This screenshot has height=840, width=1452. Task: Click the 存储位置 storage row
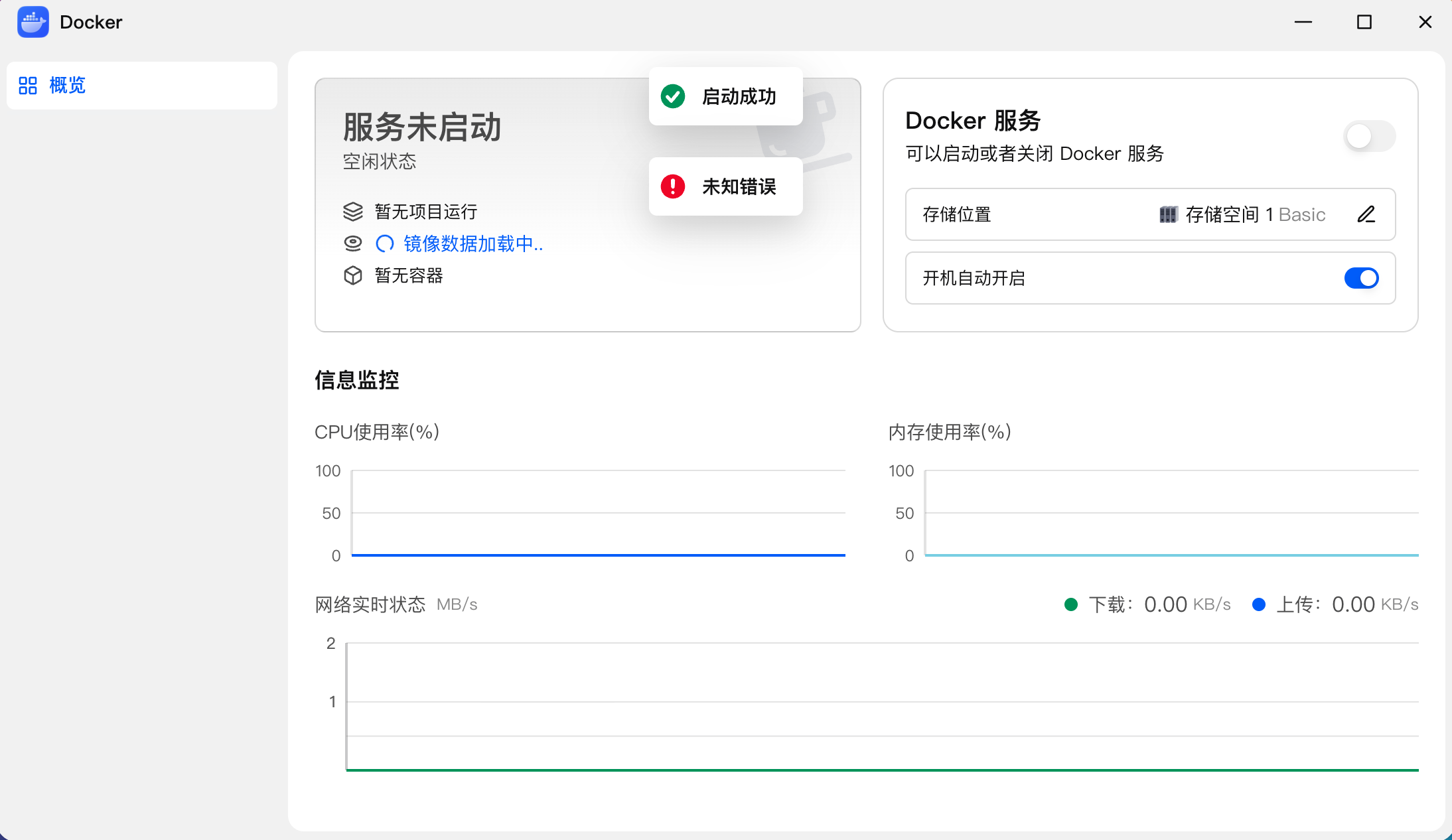(x=1150, y=214)
